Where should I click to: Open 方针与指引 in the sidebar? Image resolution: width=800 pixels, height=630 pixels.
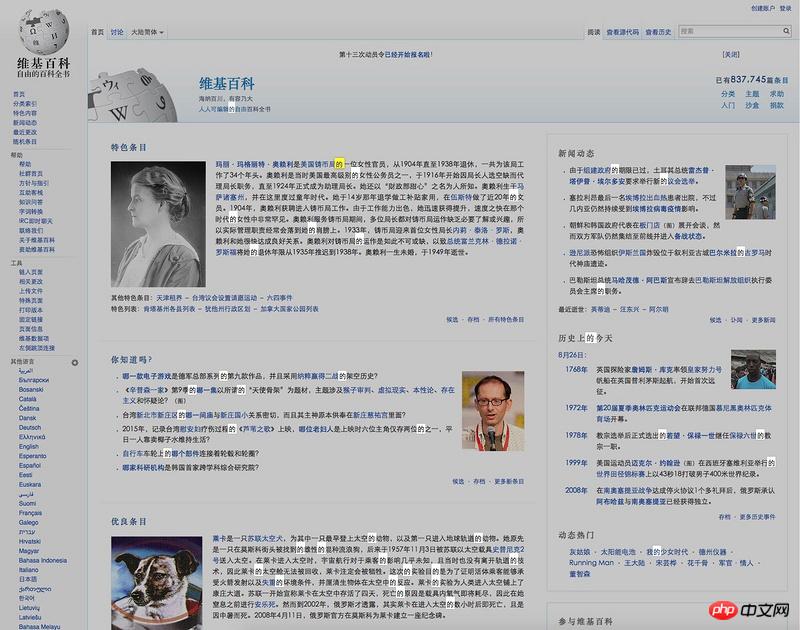(x=34, y=183)
